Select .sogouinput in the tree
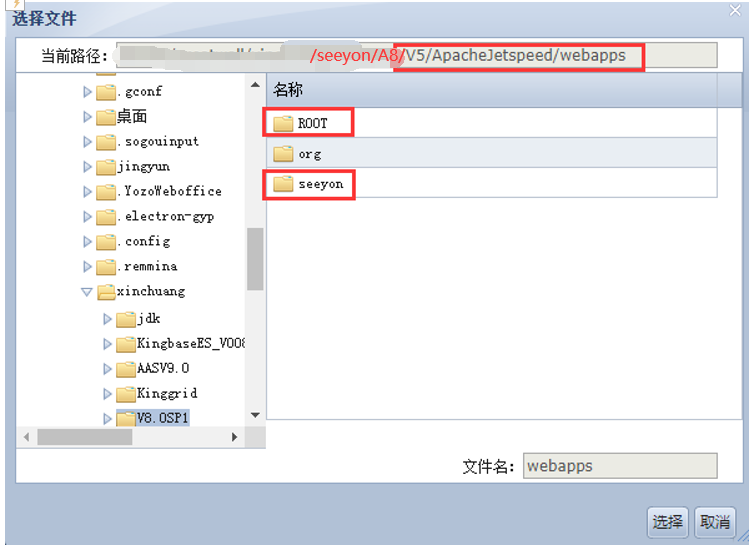The height and width of the screenshot is (546, 749). point(158,141)
